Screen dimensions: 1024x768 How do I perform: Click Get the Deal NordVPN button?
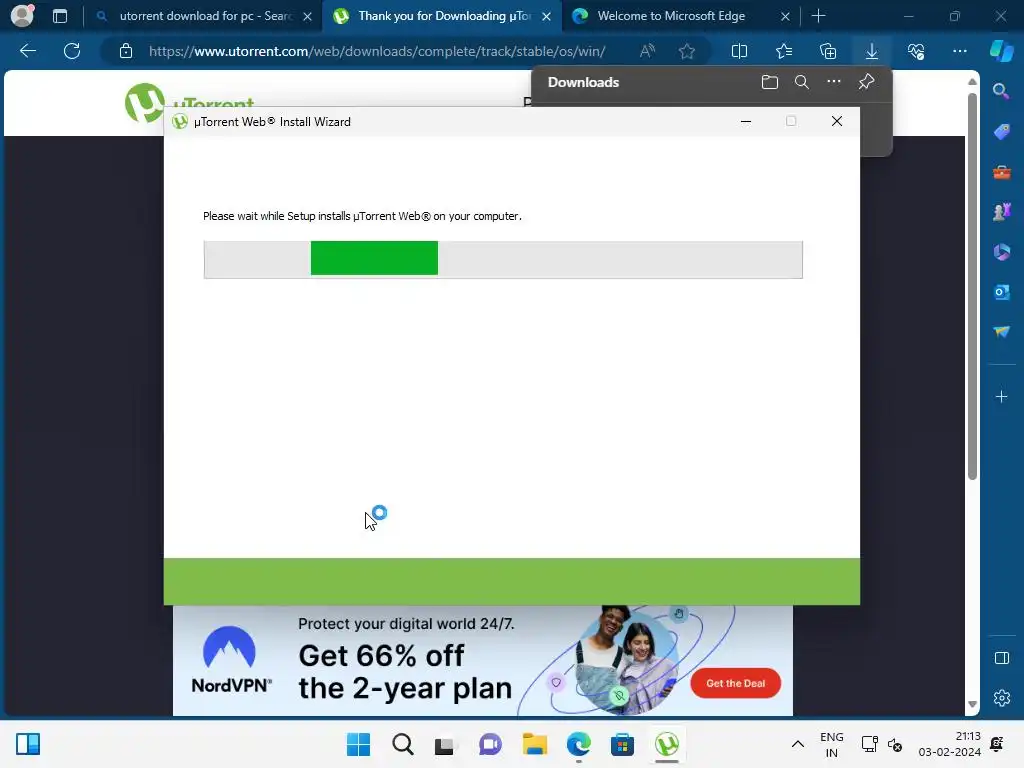pos(735,683)
